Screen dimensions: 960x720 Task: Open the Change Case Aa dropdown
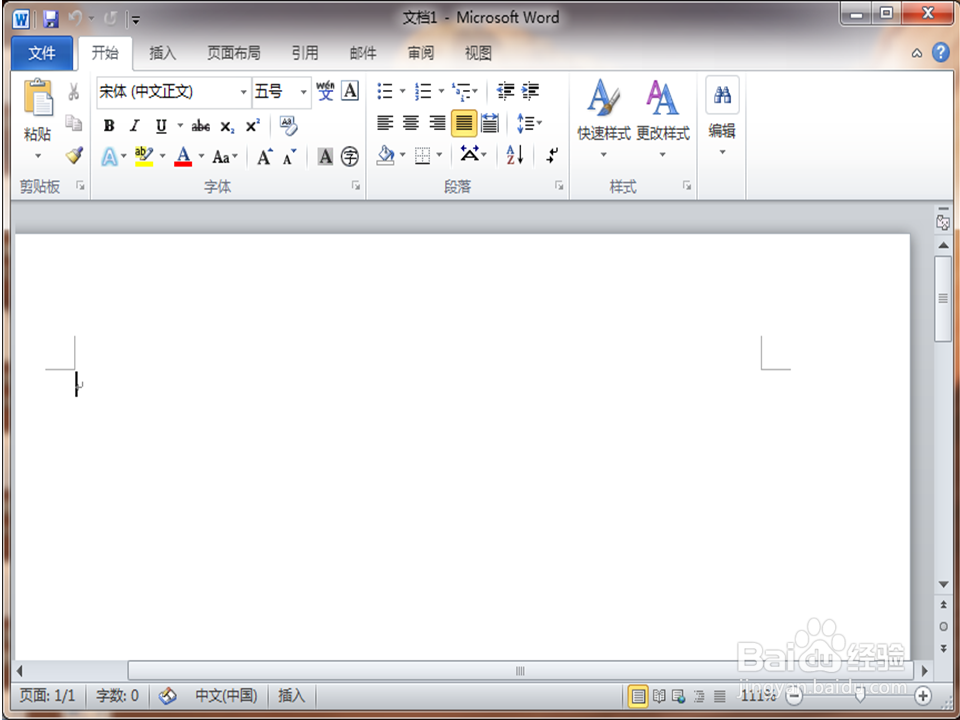coord(225,157)
